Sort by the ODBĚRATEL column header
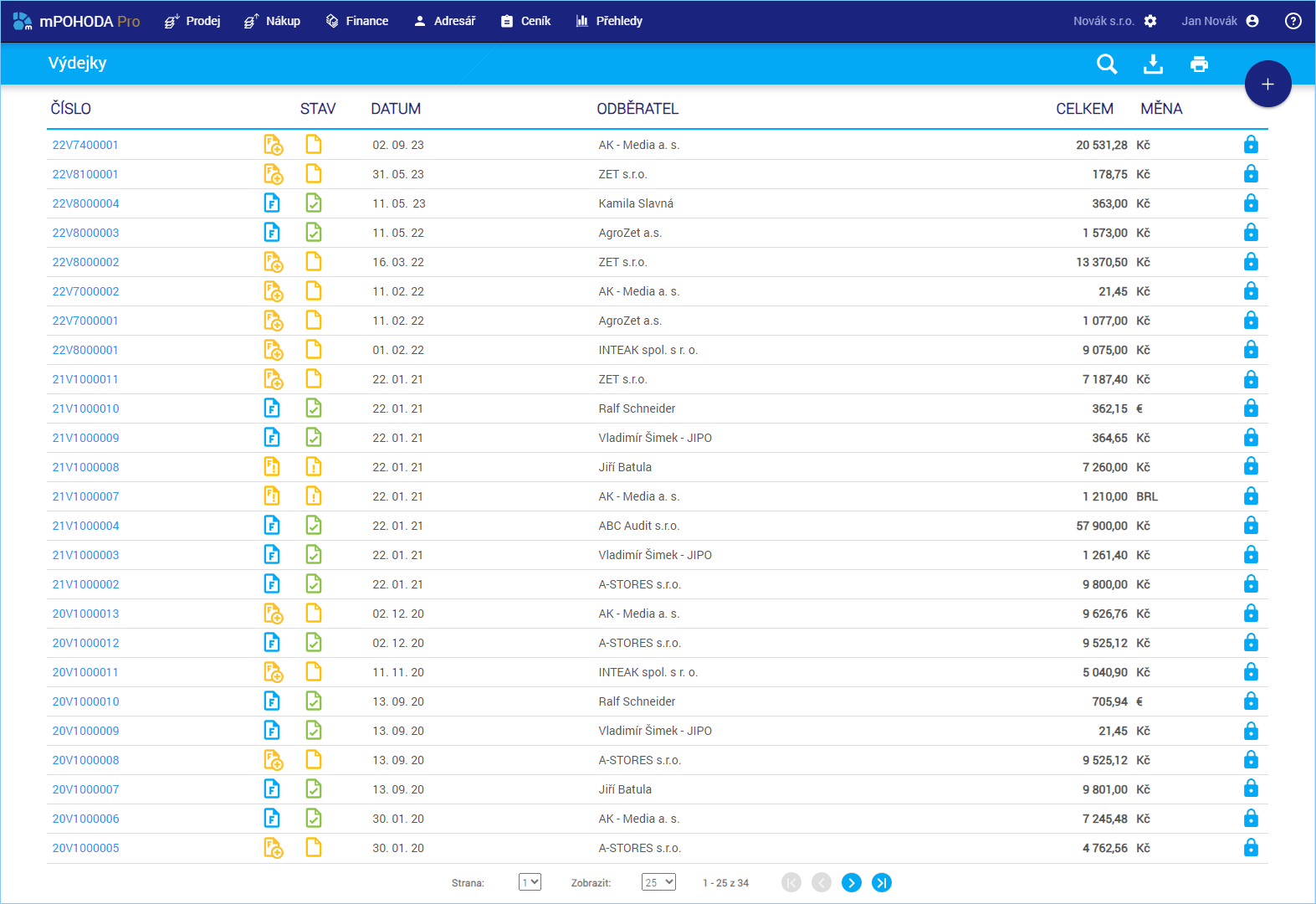This screenshot has height=904, width=1316. 638,109
